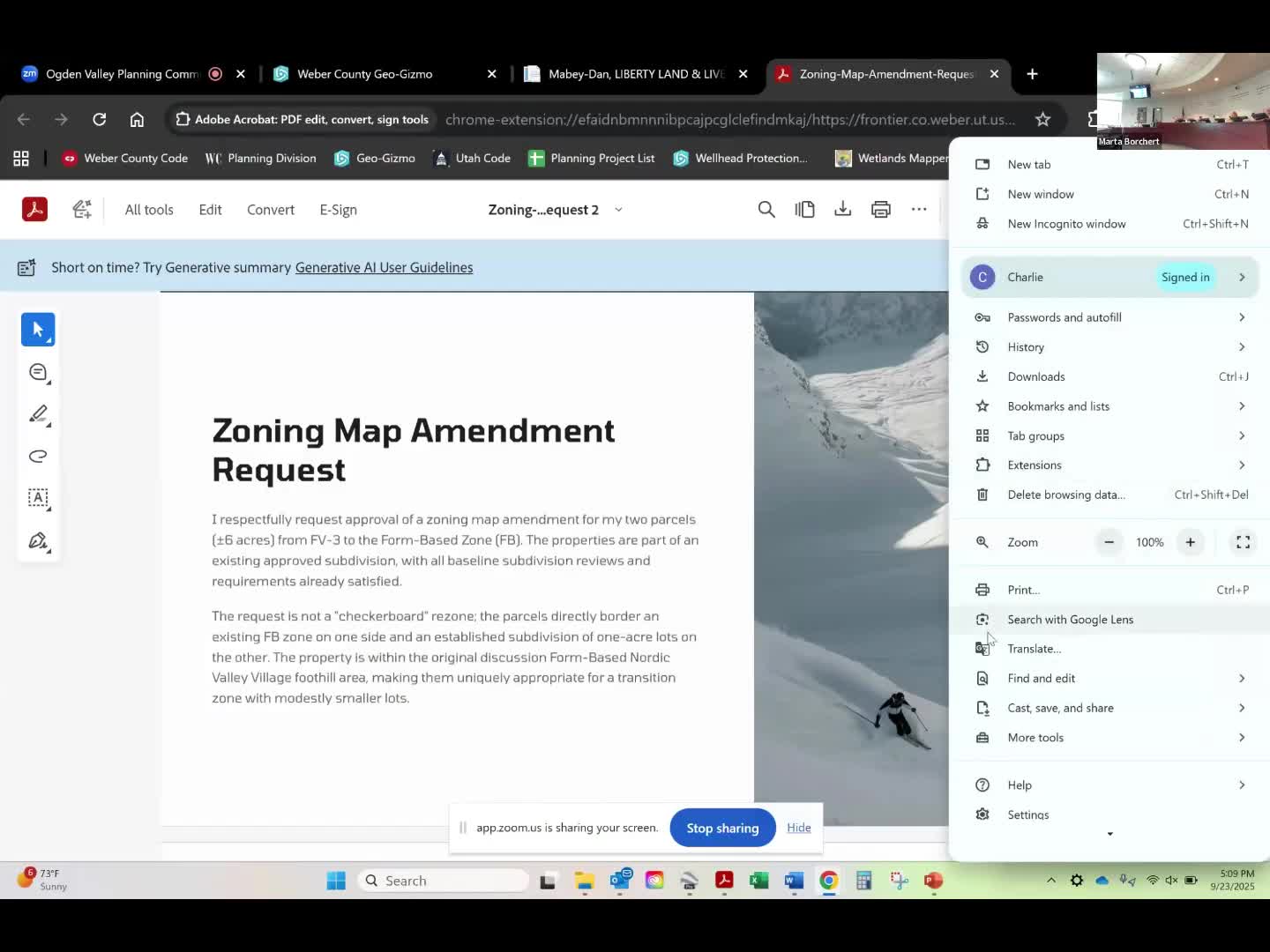The height and width of the screenshot is (952, 1270).
Task: Open the AI Assistant sparkle icon
Action: click(x=82, y=209)
